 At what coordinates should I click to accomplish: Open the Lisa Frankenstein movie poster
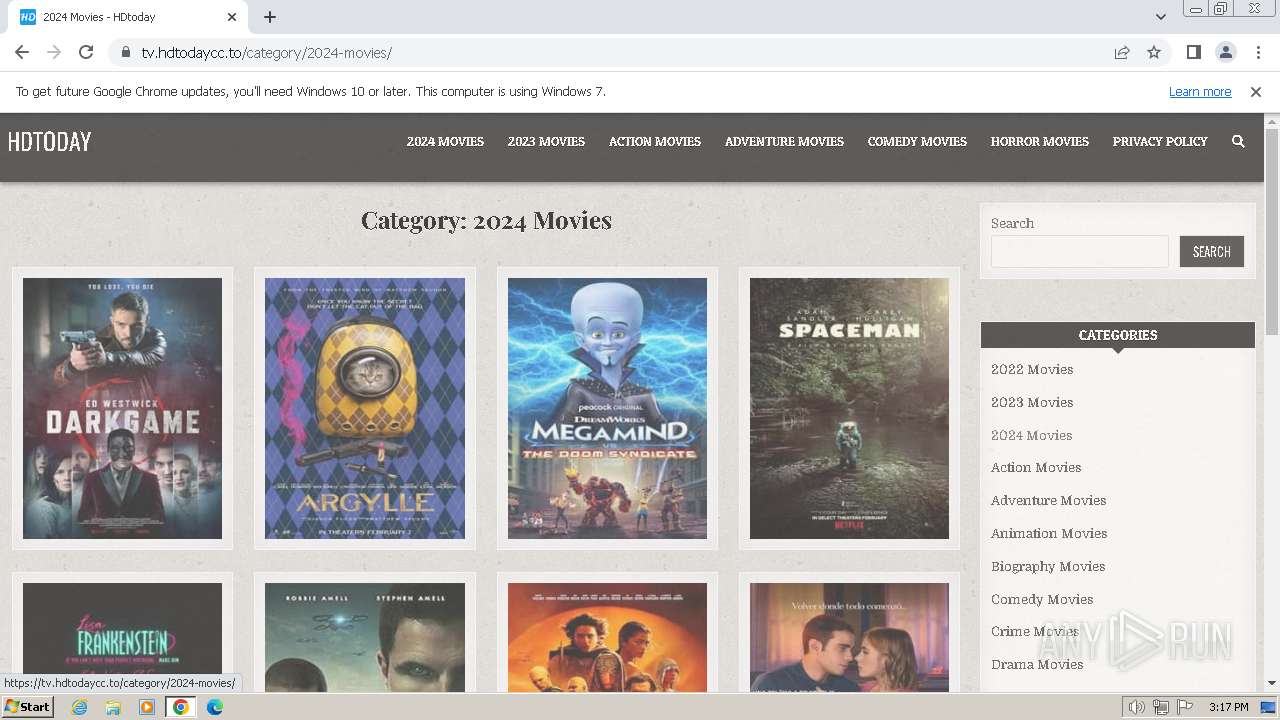click(122, 636)
